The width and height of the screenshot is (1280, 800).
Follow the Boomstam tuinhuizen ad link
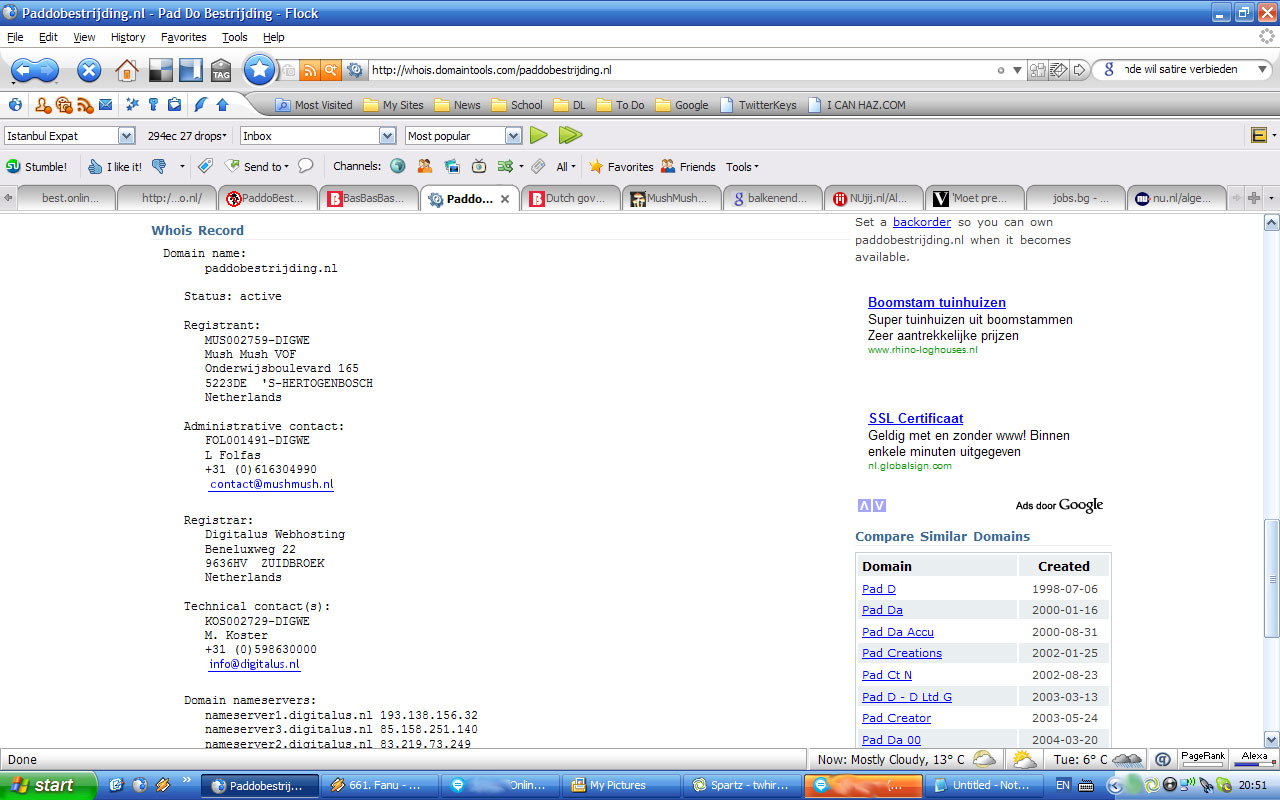pos(936,302)
